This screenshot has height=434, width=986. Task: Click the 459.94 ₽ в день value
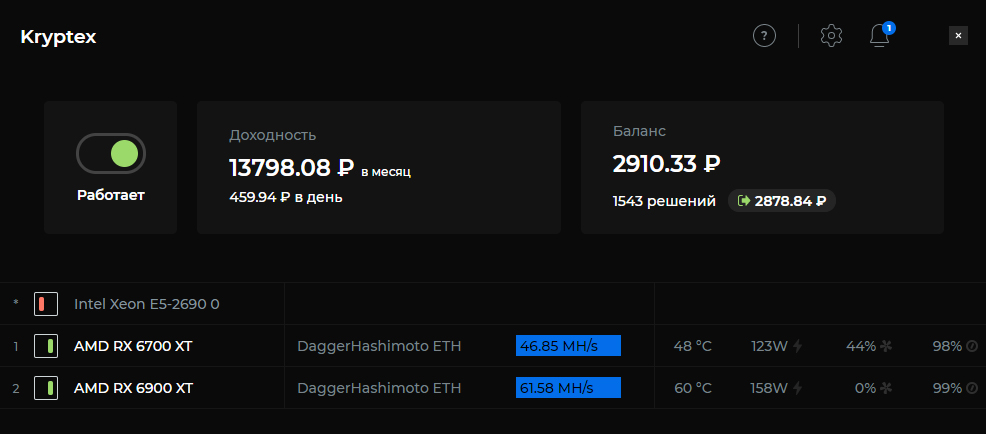(x=285, y=198)
